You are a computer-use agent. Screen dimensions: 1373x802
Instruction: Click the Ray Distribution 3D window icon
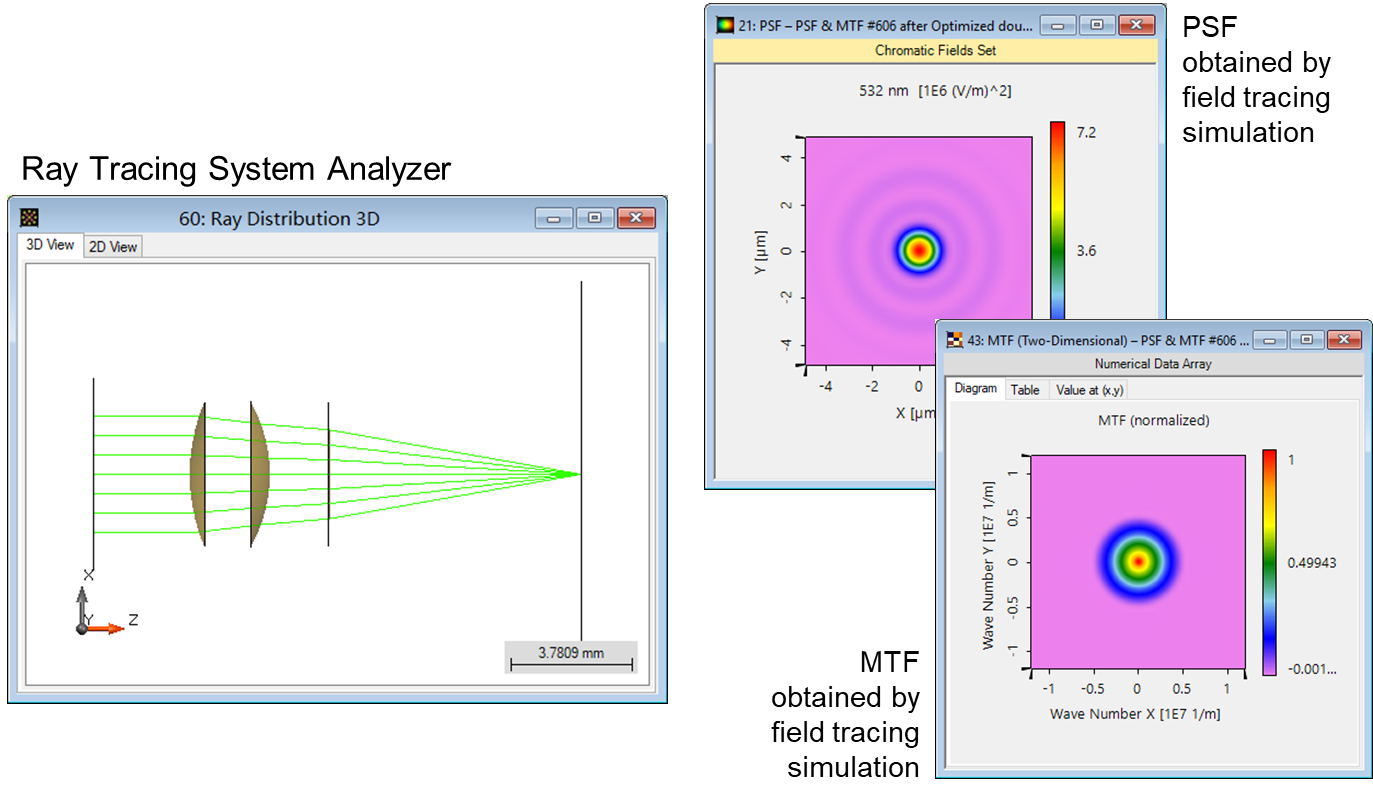coord(29,217)
